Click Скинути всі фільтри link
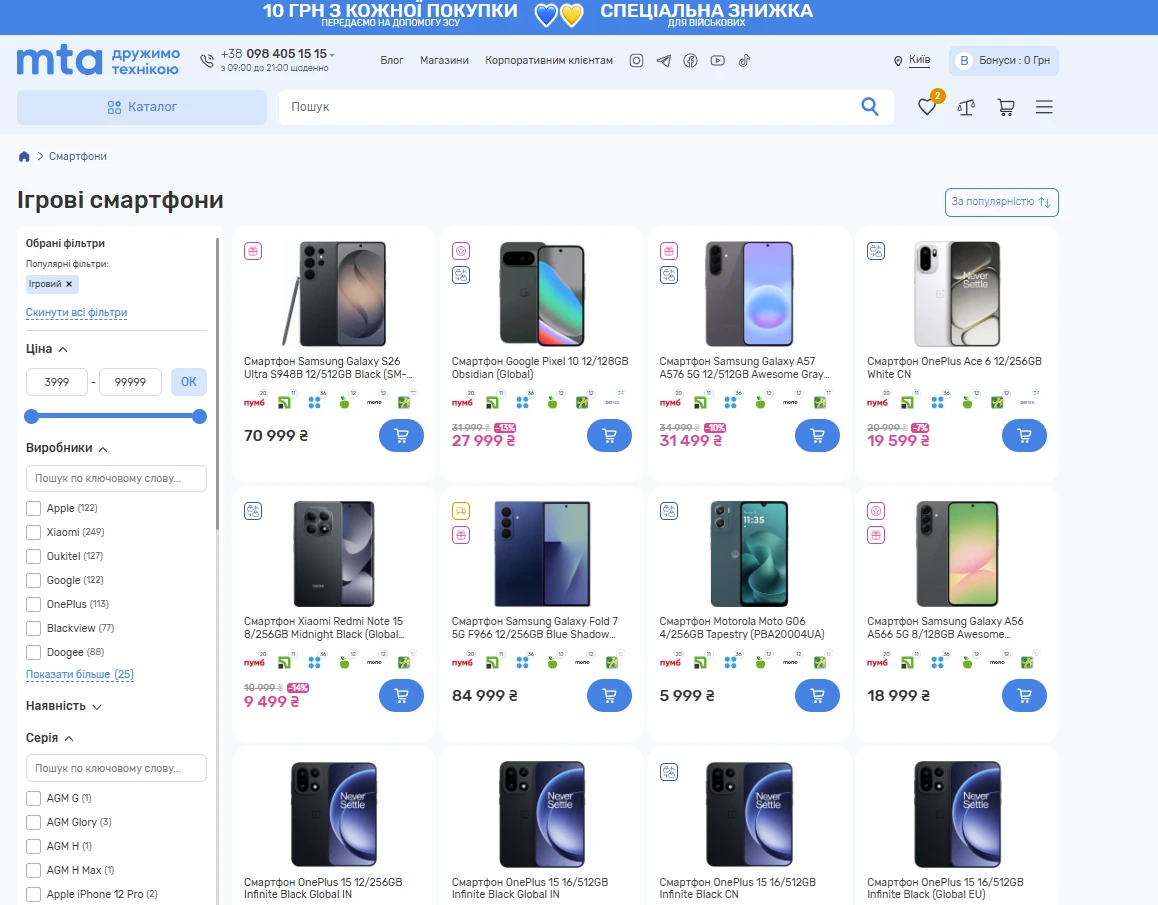Image resolution: width=1158 pixels, height=905 pixels. tap(76, 313)
